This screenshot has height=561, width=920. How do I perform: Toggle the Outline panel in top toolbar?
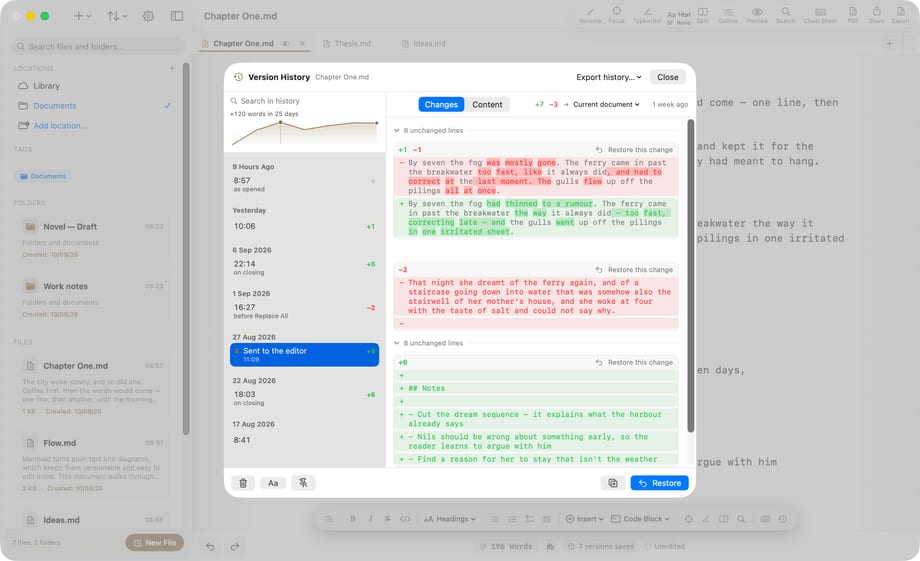point(728,15)
